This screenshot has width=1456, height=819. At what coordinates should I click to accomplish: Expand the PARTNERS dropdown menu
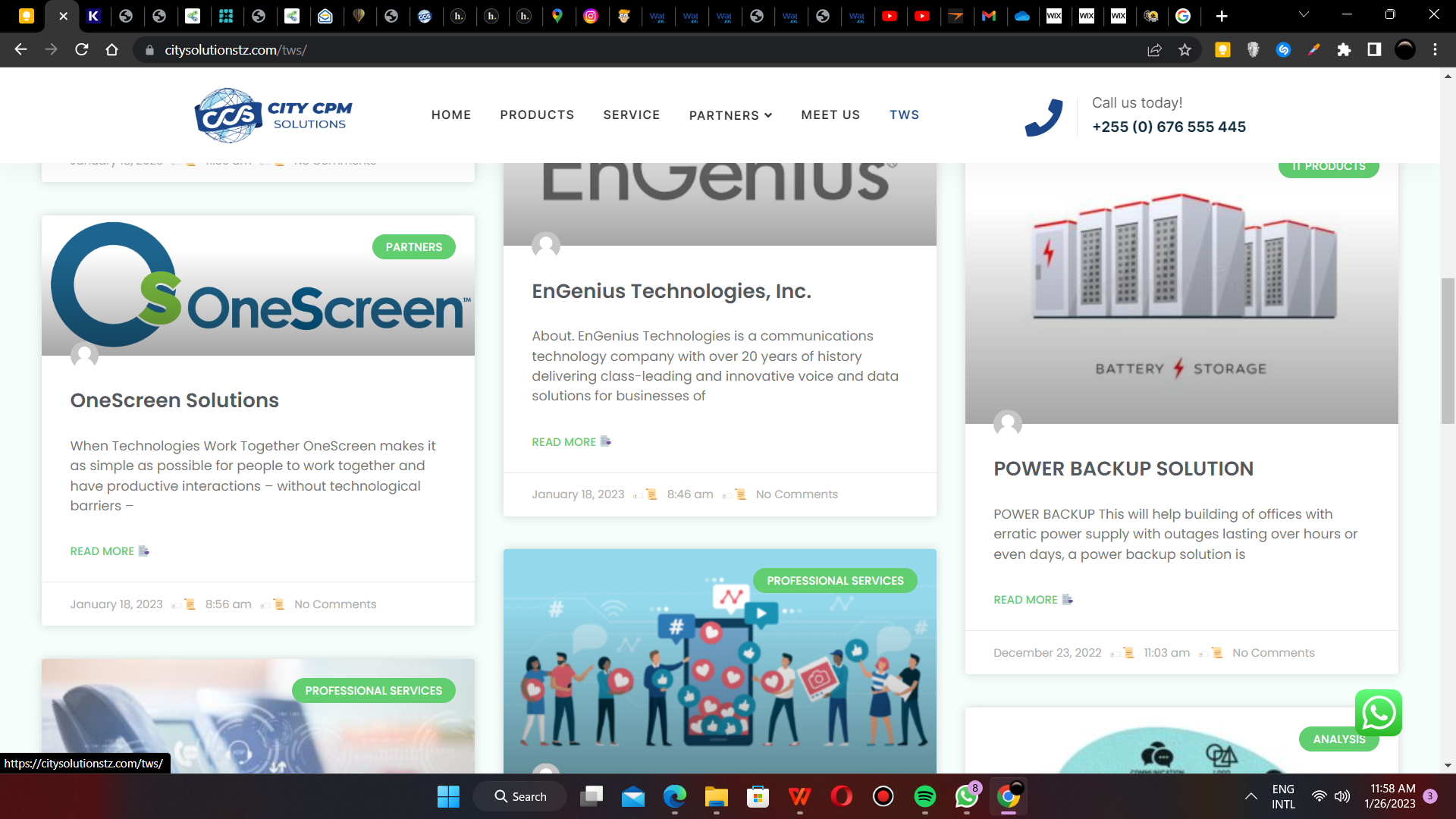pyautogui.click(x=730, y=115)
